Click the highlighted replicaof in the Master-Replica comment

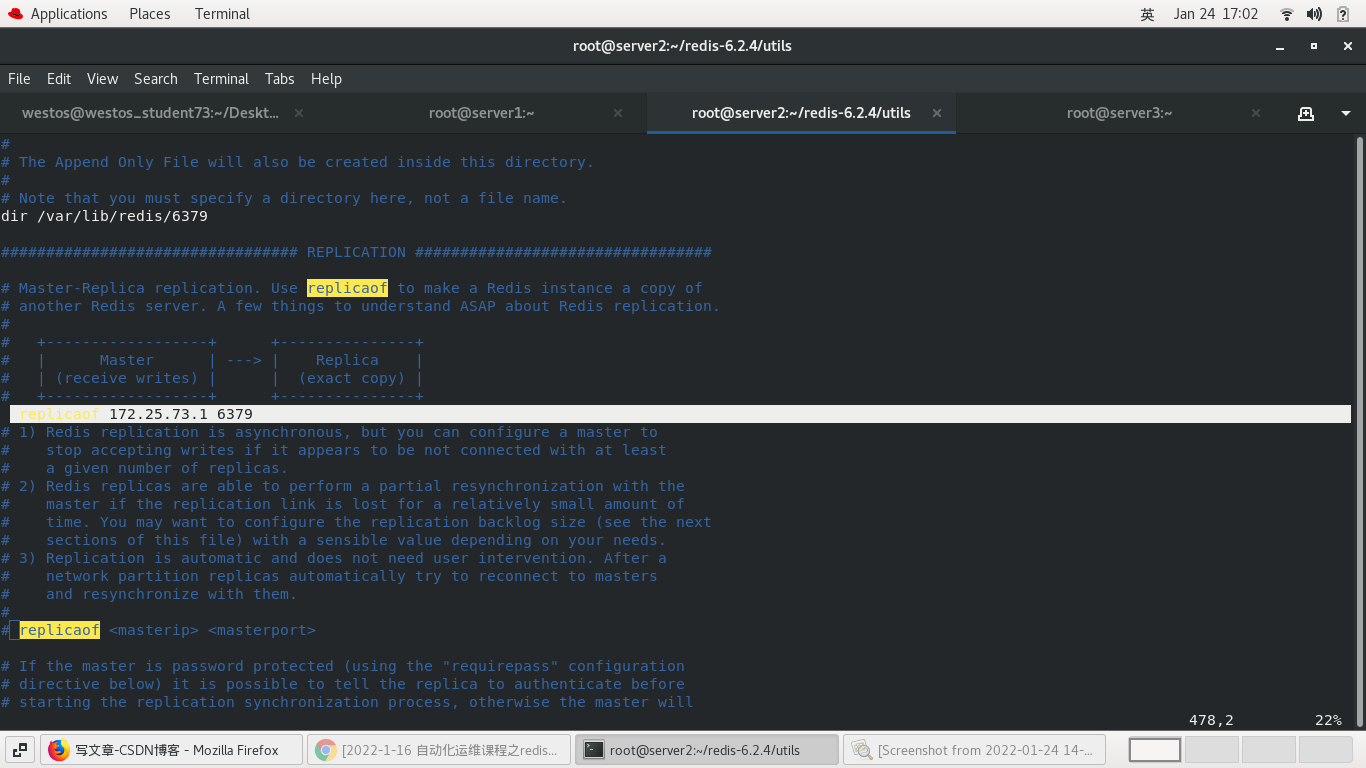tap(347, 288)
